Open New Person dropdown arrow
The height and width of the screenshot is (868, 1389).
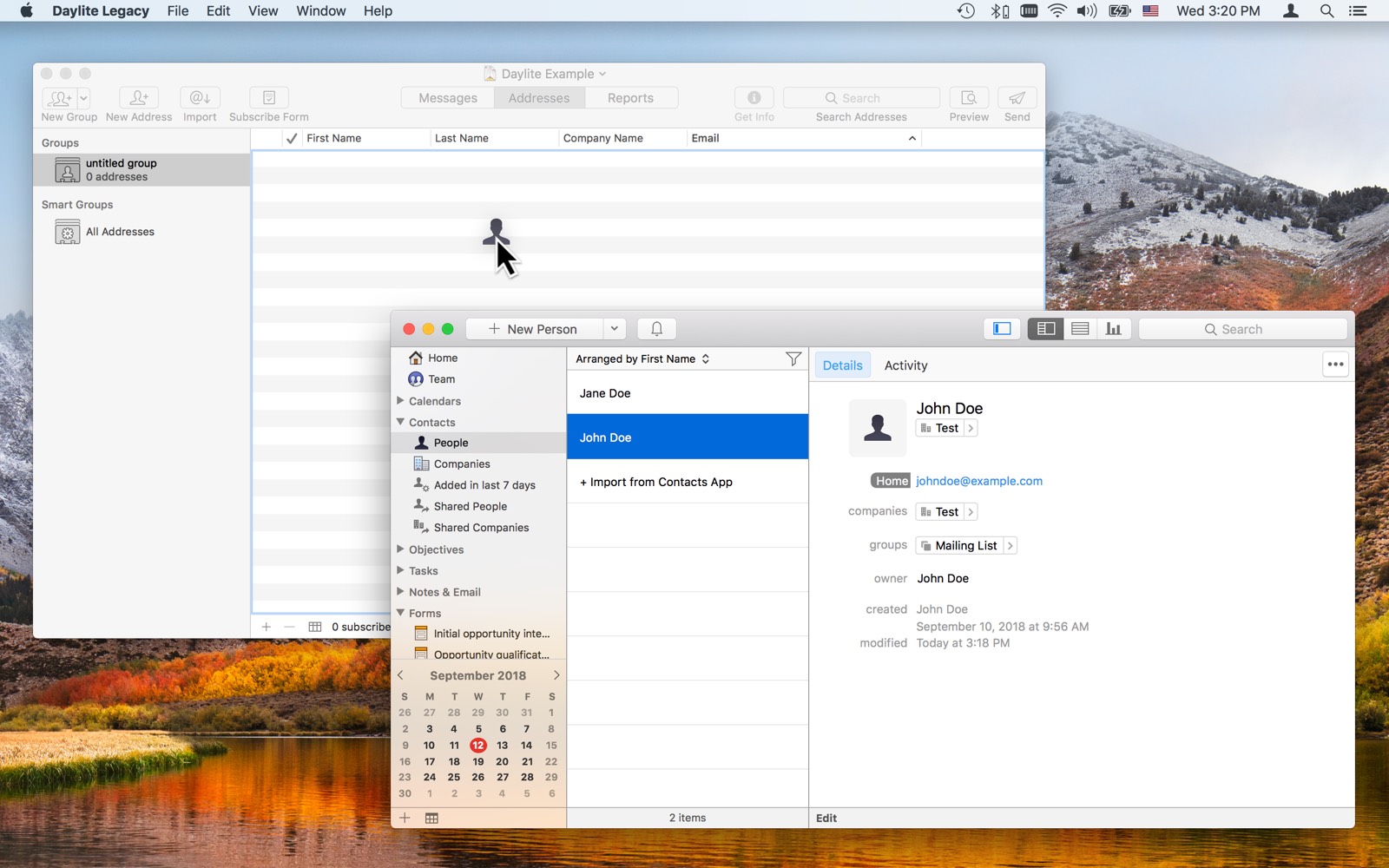click(614, 329)
